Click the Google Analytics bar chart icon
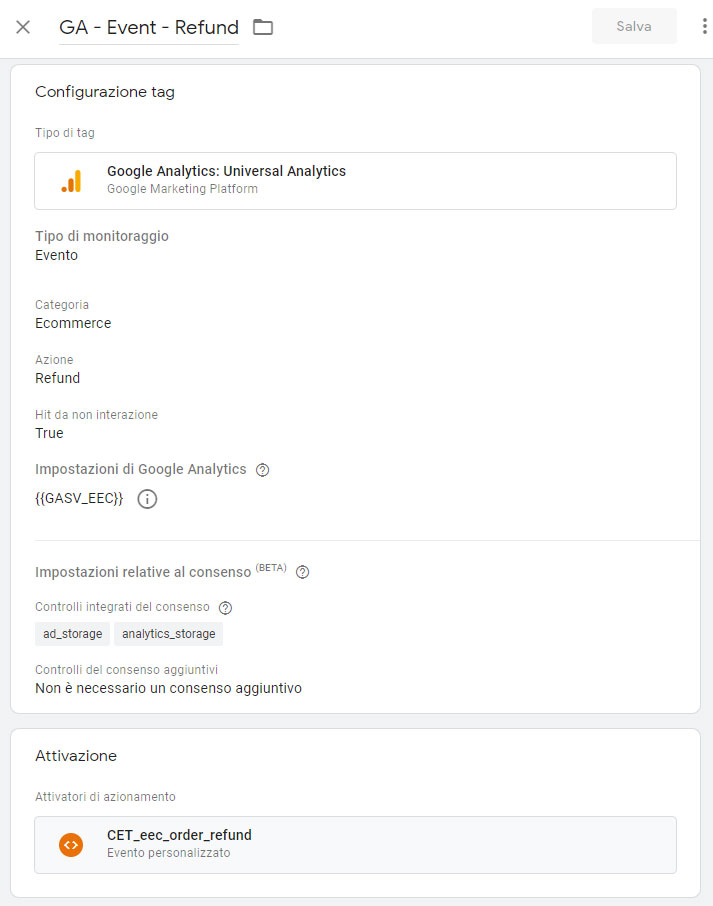The height and width of the screenshot is (906, 713). coord(72,181)
